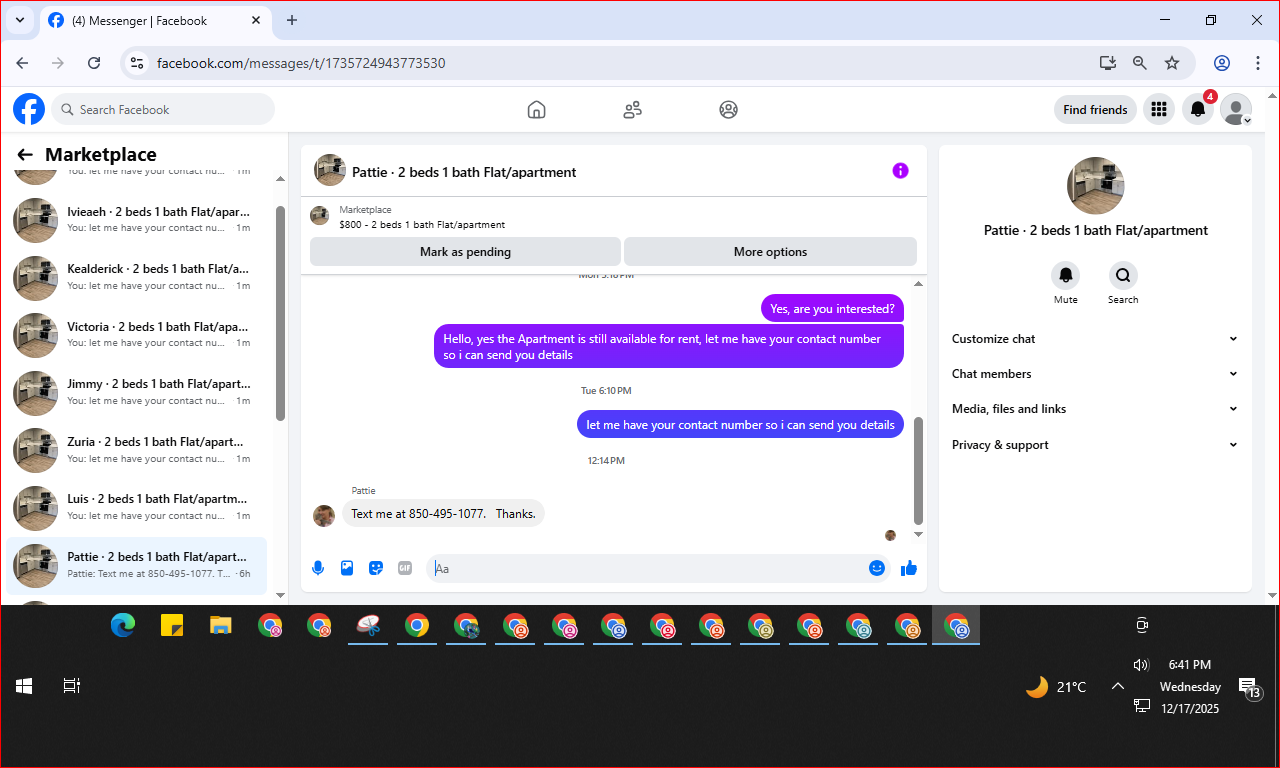Open Chrome profile icon
The height and width of the screenshot is (768, 1280).
pos(1222,63)
